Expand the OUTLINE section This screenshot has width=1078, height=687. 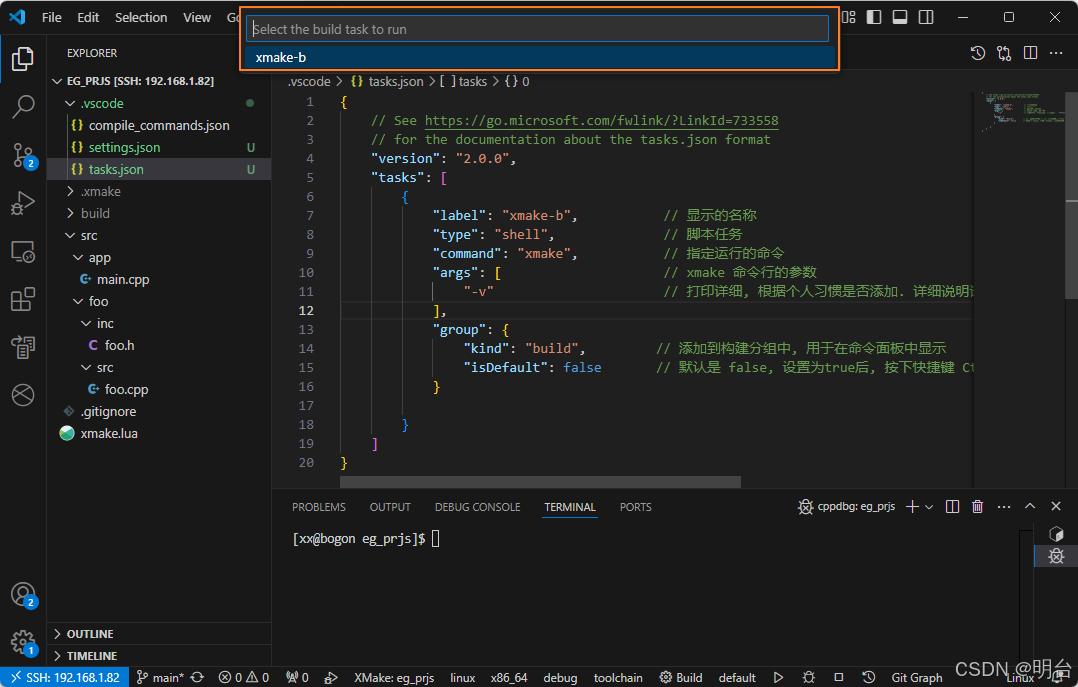(x=159, y=633)
